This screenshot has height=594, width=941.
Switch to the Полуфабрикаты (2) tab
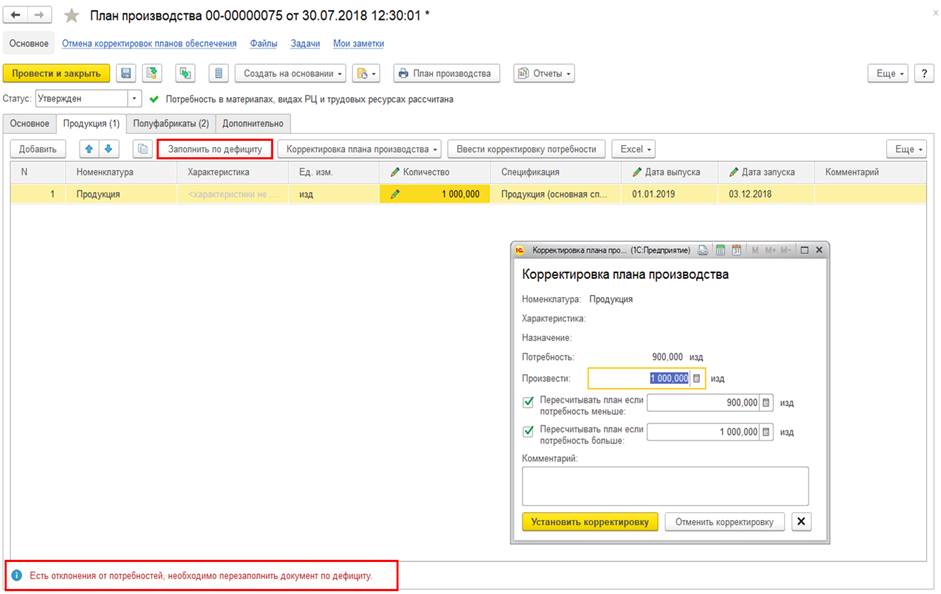(171, 123)
